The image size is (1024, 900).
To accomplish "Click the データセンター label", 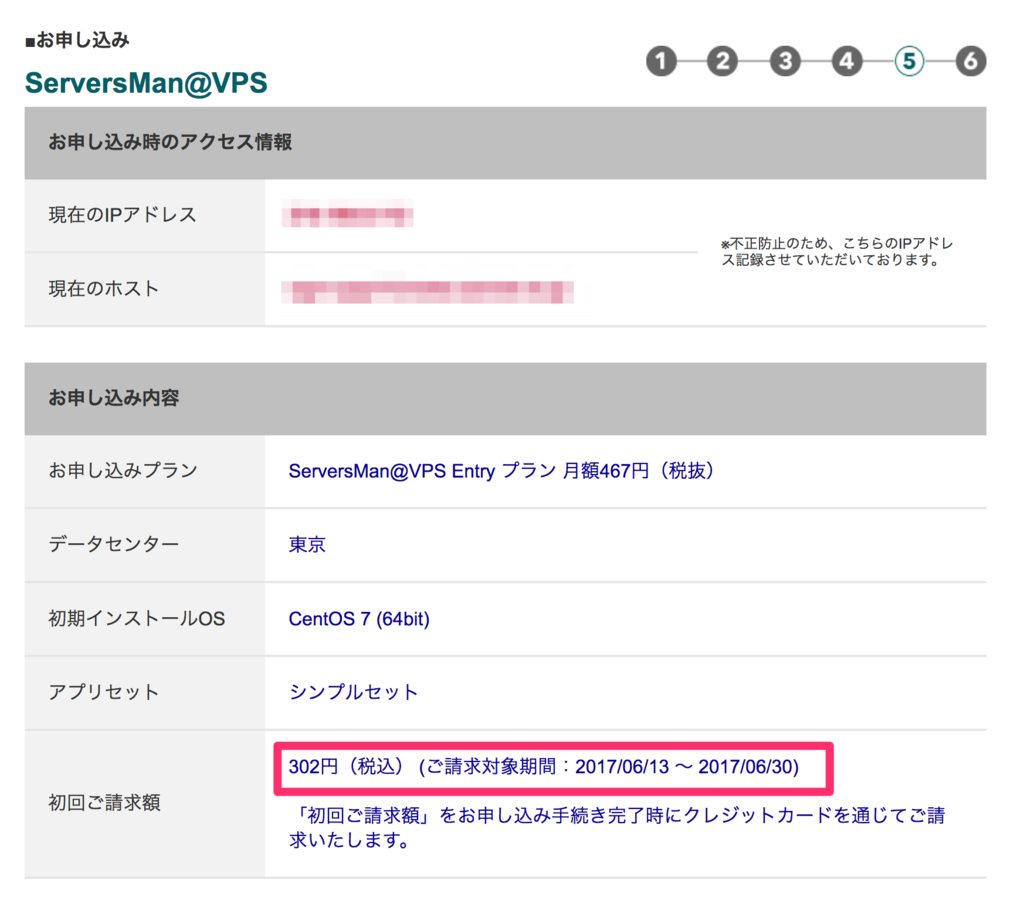I will (x=114, y=544).
